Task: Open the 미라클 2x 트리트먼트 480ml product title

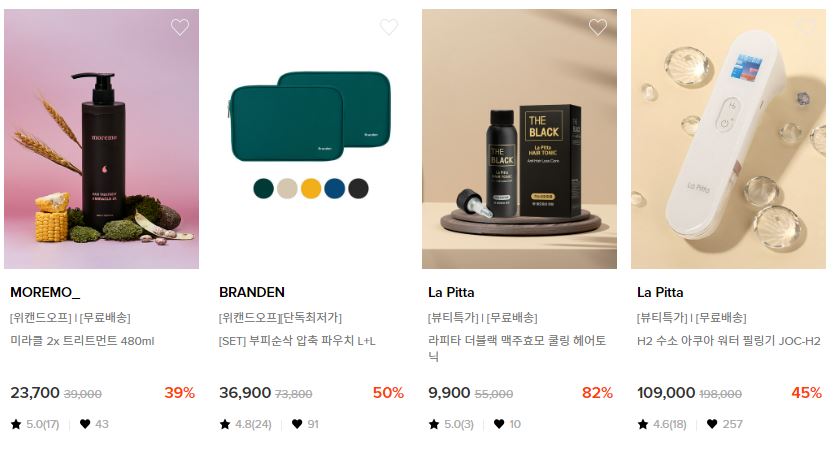Action: click(x=82, y=341)
